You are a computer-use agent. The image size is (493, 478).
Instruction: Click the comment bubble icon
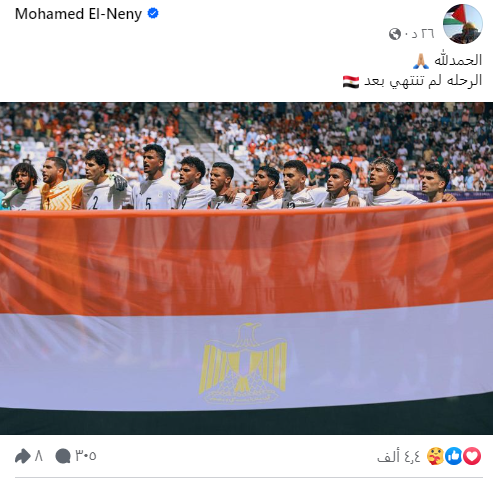(63, 456)
